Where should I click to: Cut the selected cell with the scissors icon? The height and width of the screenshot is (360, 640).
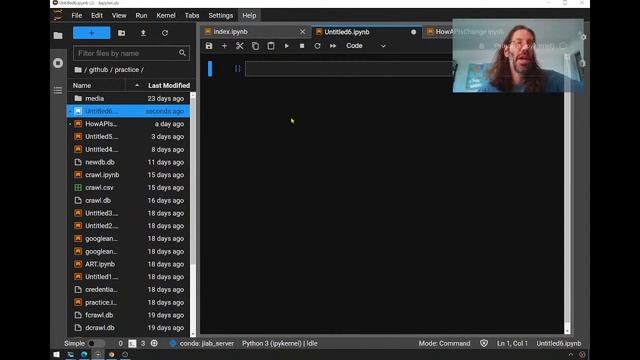pos(240,46)
